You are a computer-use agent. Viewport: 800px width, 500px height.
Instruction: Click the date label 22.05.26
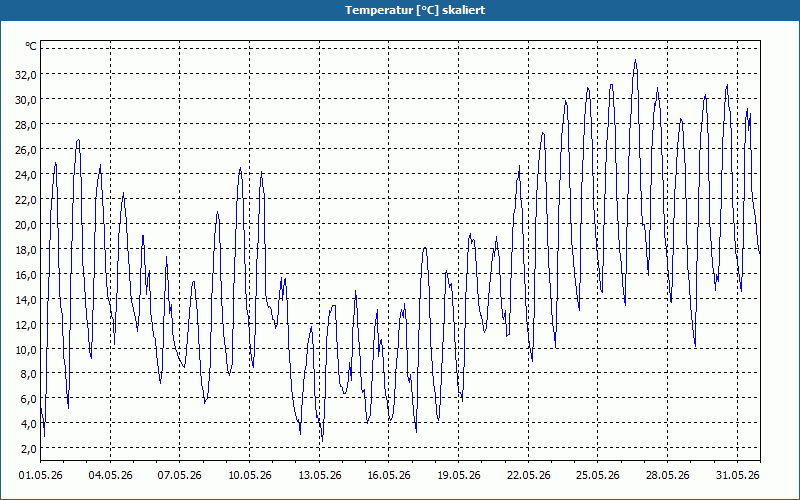[x=529, y=475]
